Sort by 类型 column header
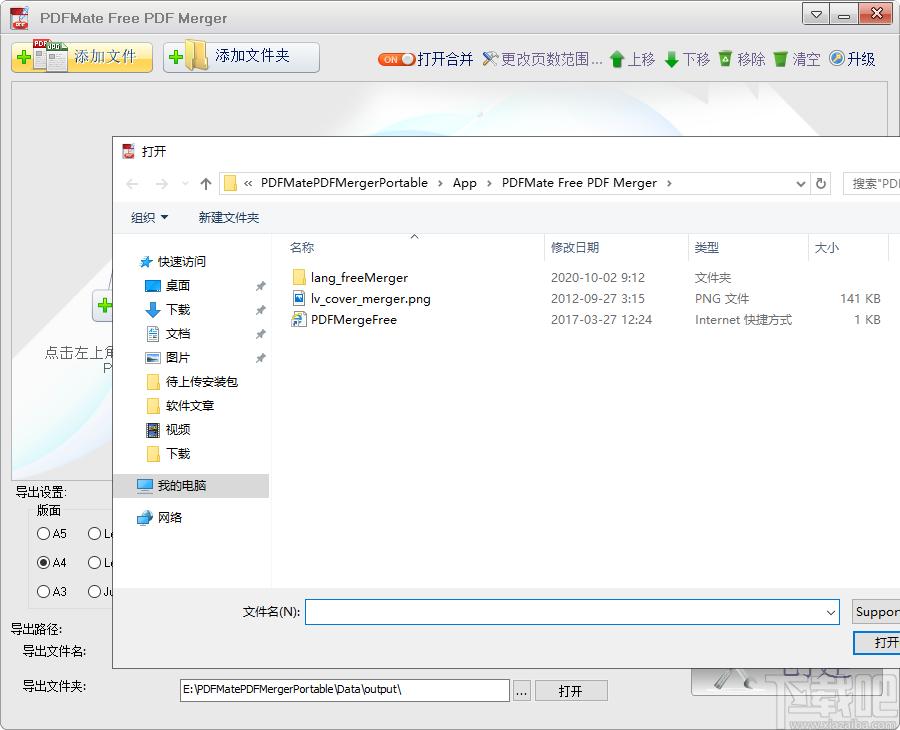The height and width of the screenshot is (730, 900). 706,247
